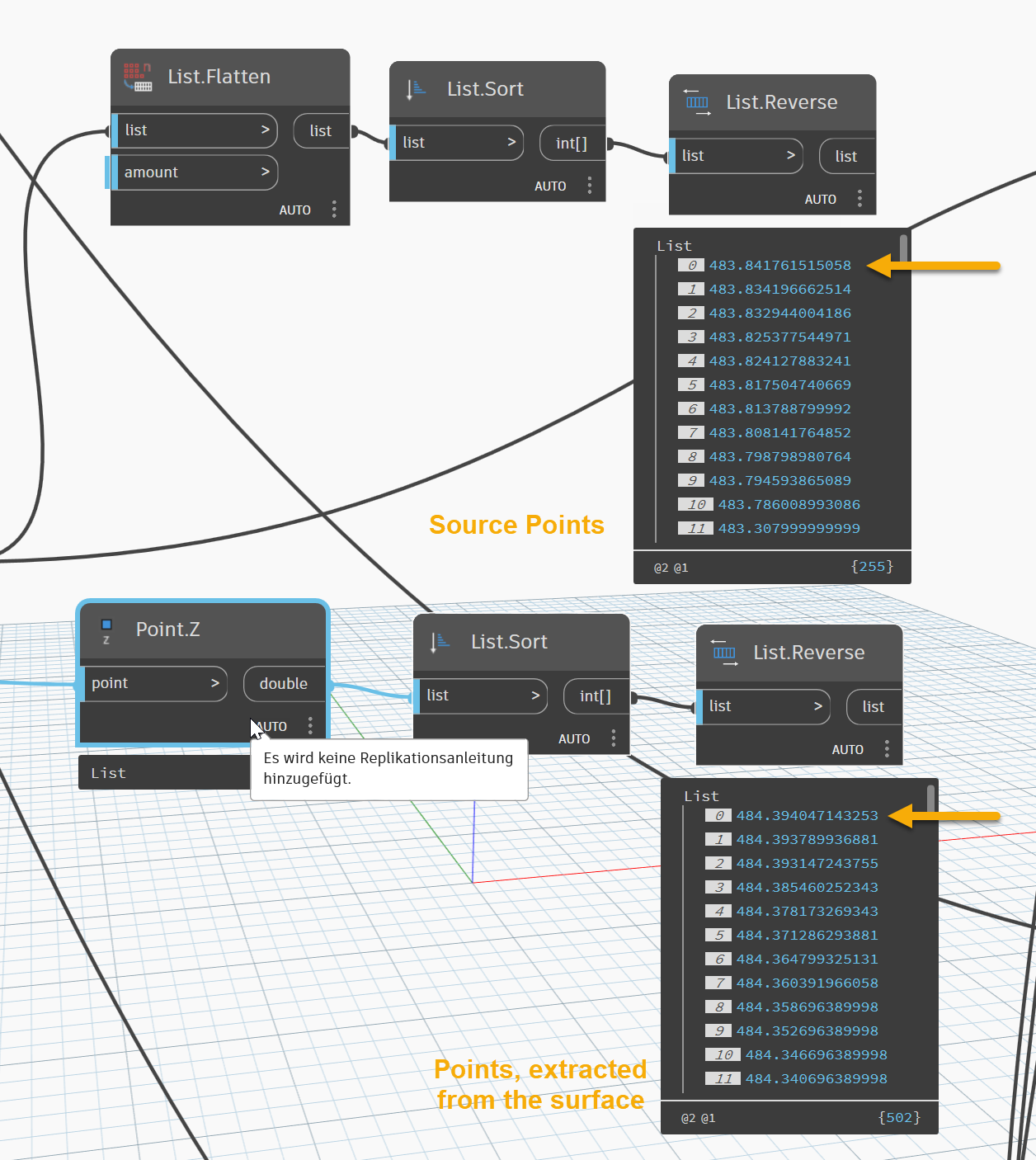Open lower List.Reverse node options dots
This screenshot has height=1160, width=1036.
coord(887,749)
